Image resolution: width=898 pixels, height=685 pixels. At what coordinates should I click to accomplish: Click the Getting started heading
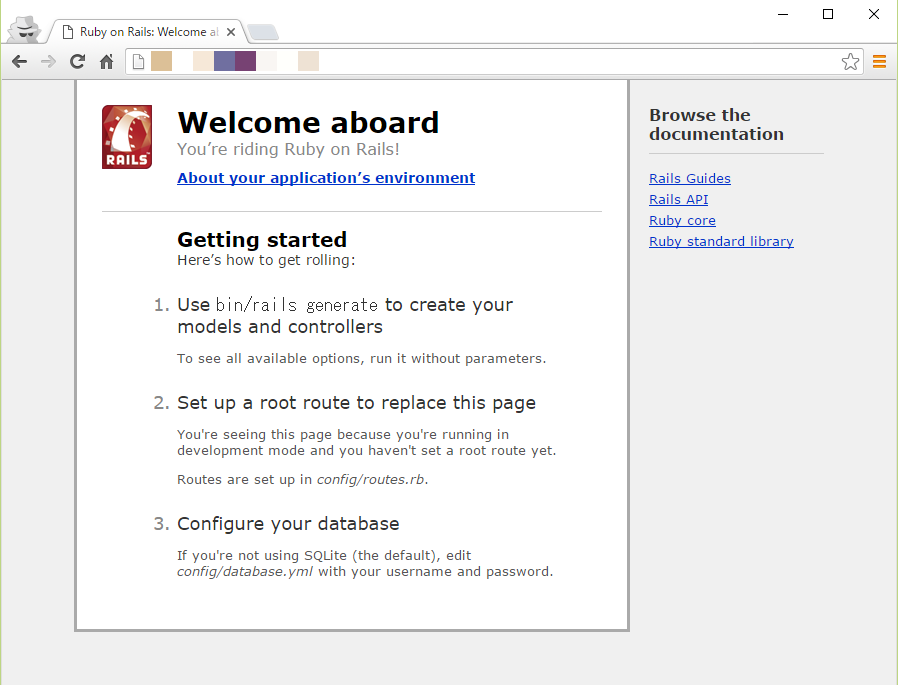coord(262,239)
